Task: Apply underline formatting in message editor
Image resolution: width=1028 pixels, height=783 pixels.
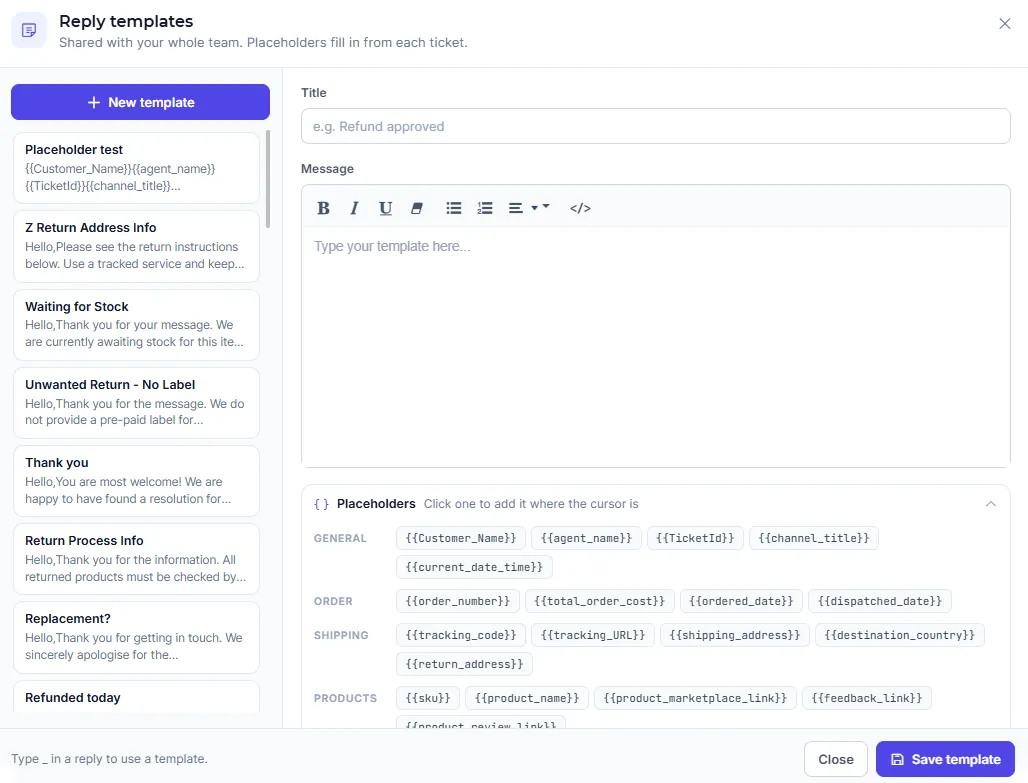Action: coord(386,208)
